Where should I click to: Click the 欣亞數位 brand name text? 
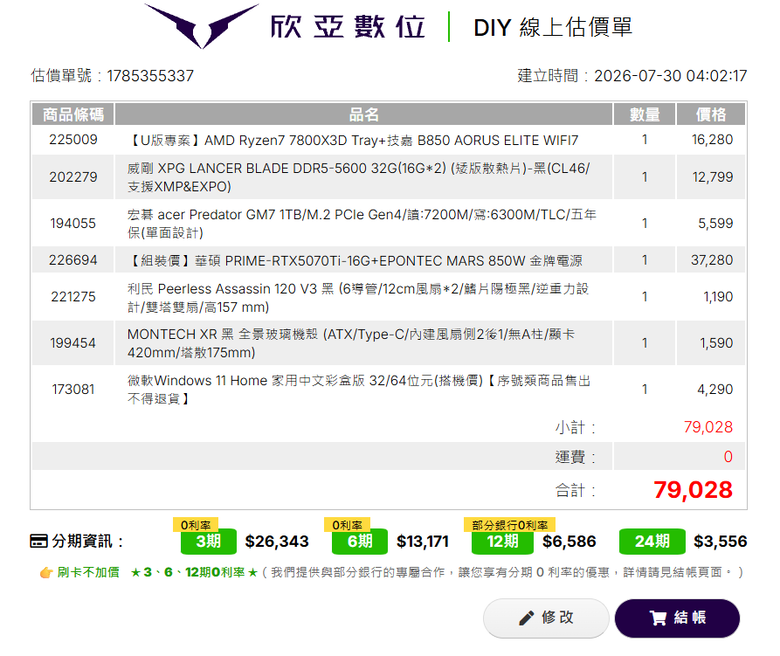pyautogui.click(x=348, y=27)
